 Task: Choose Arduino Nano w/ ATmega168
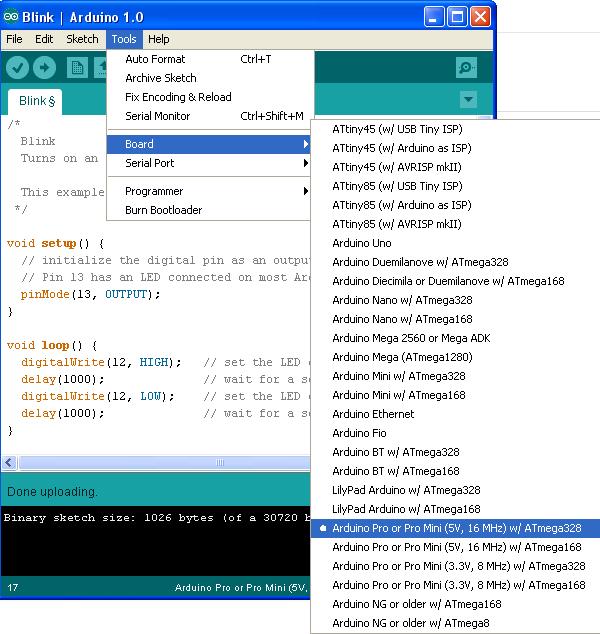click(456, 319)
